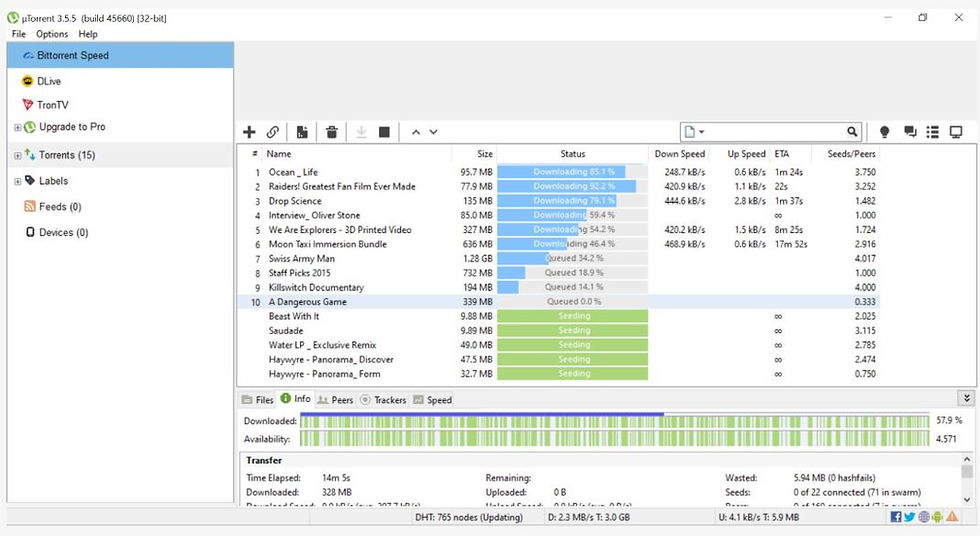Click the globe web icon in status bar
The image size is (980, 536).
pyautogui.click(x=923, y=517)
